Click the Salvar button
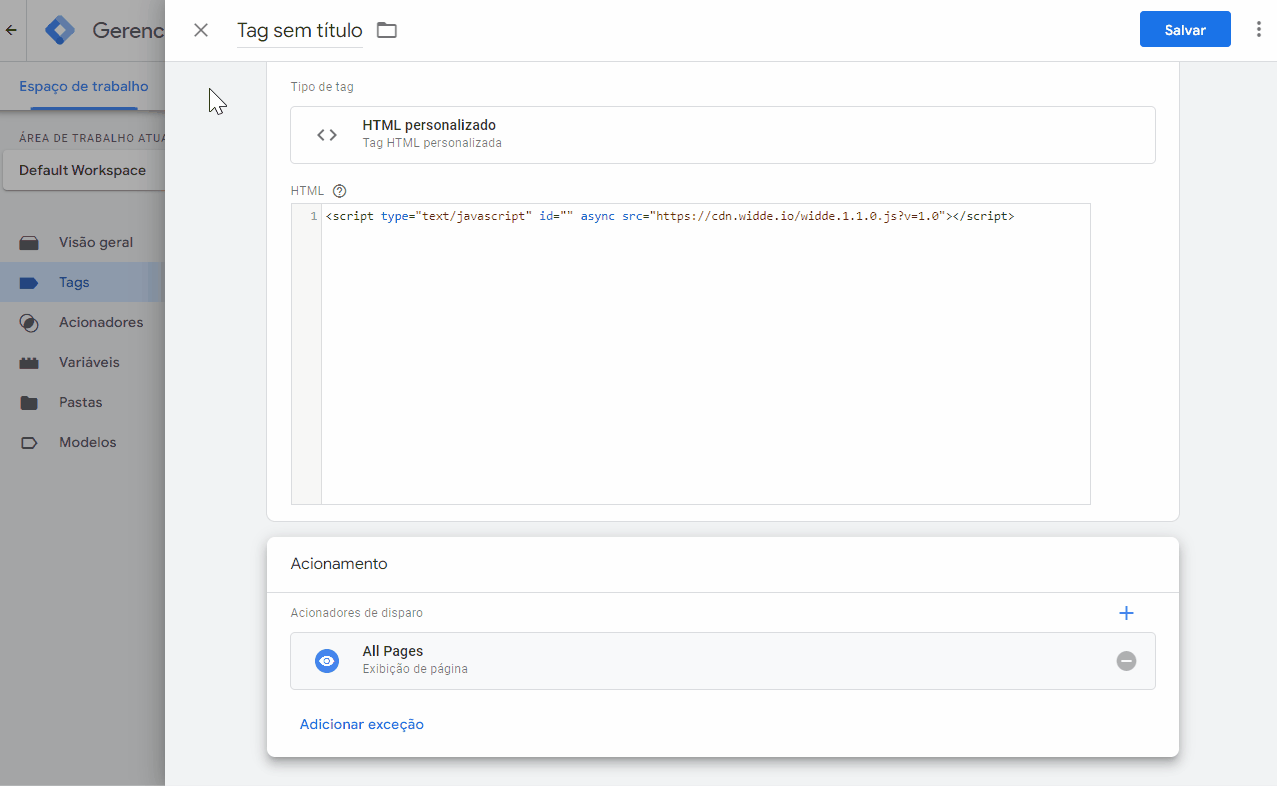The height and width of the screenshot is (786, 1277). (x=1185, y=30)
